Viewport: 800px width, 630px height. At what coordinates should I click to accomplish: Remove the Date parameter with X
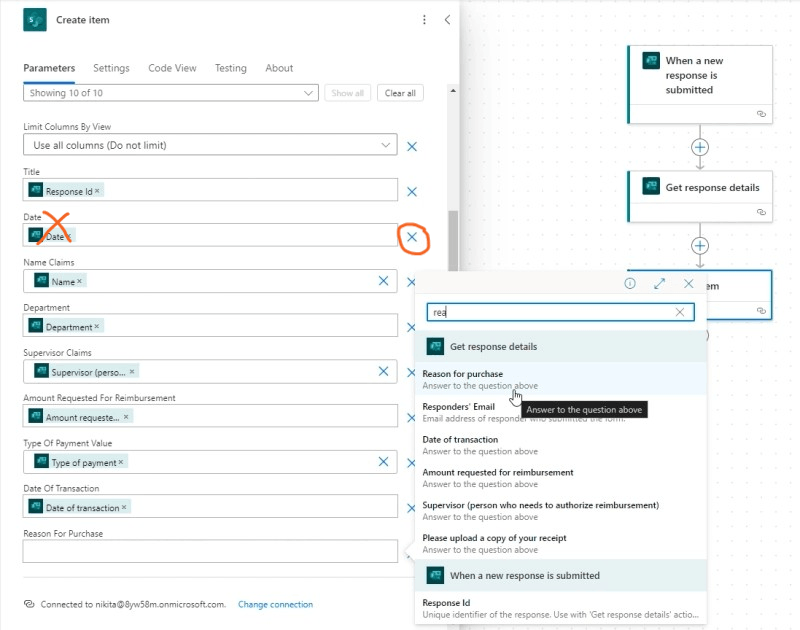412,237
